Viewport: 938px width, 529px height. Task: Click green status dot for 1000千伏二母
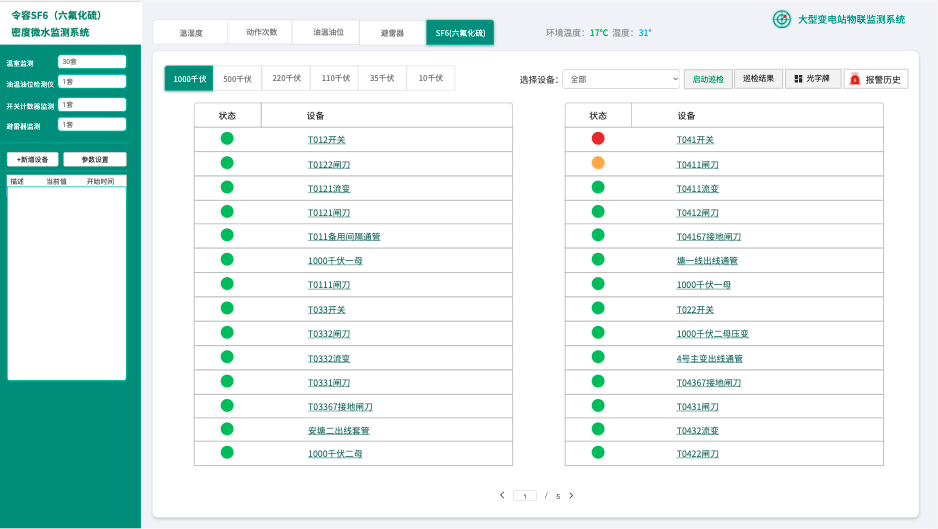pyautogui.click(x=227, y=452)
